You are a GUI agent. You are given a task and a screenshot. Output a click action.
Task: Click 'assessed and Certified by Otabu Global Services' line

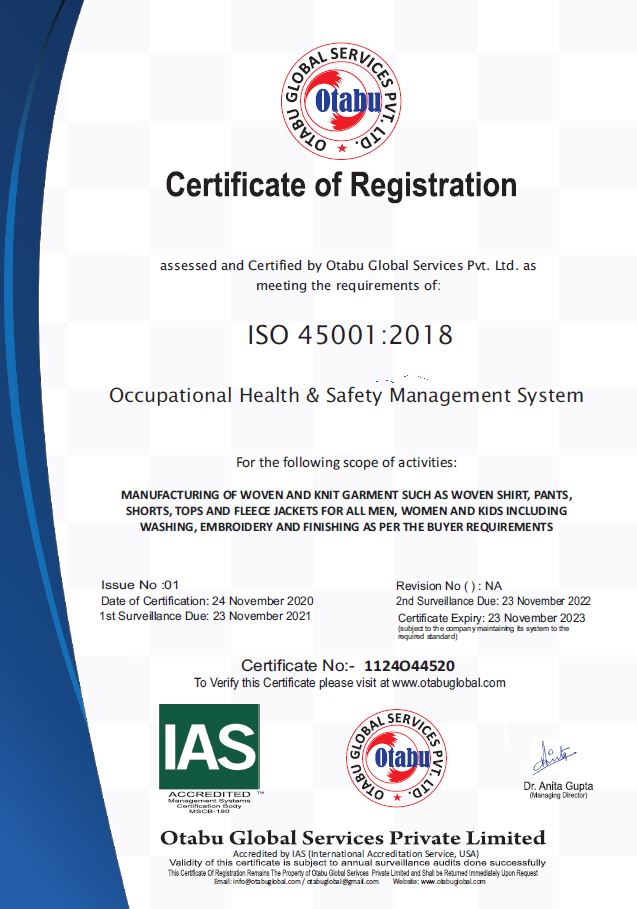tap(348, 266)
